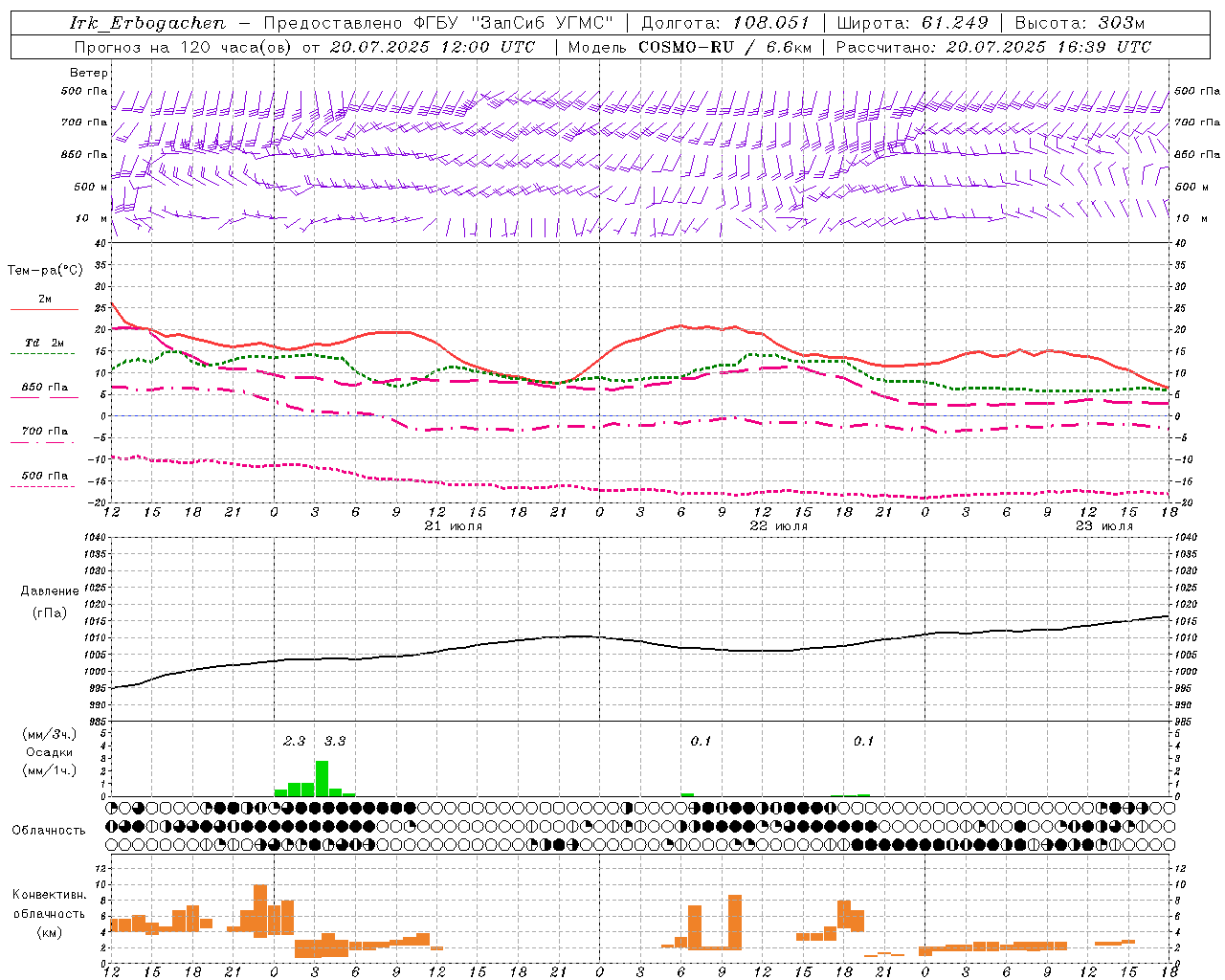
Task: Click the Ветер panel label
Action: point(89,73)
